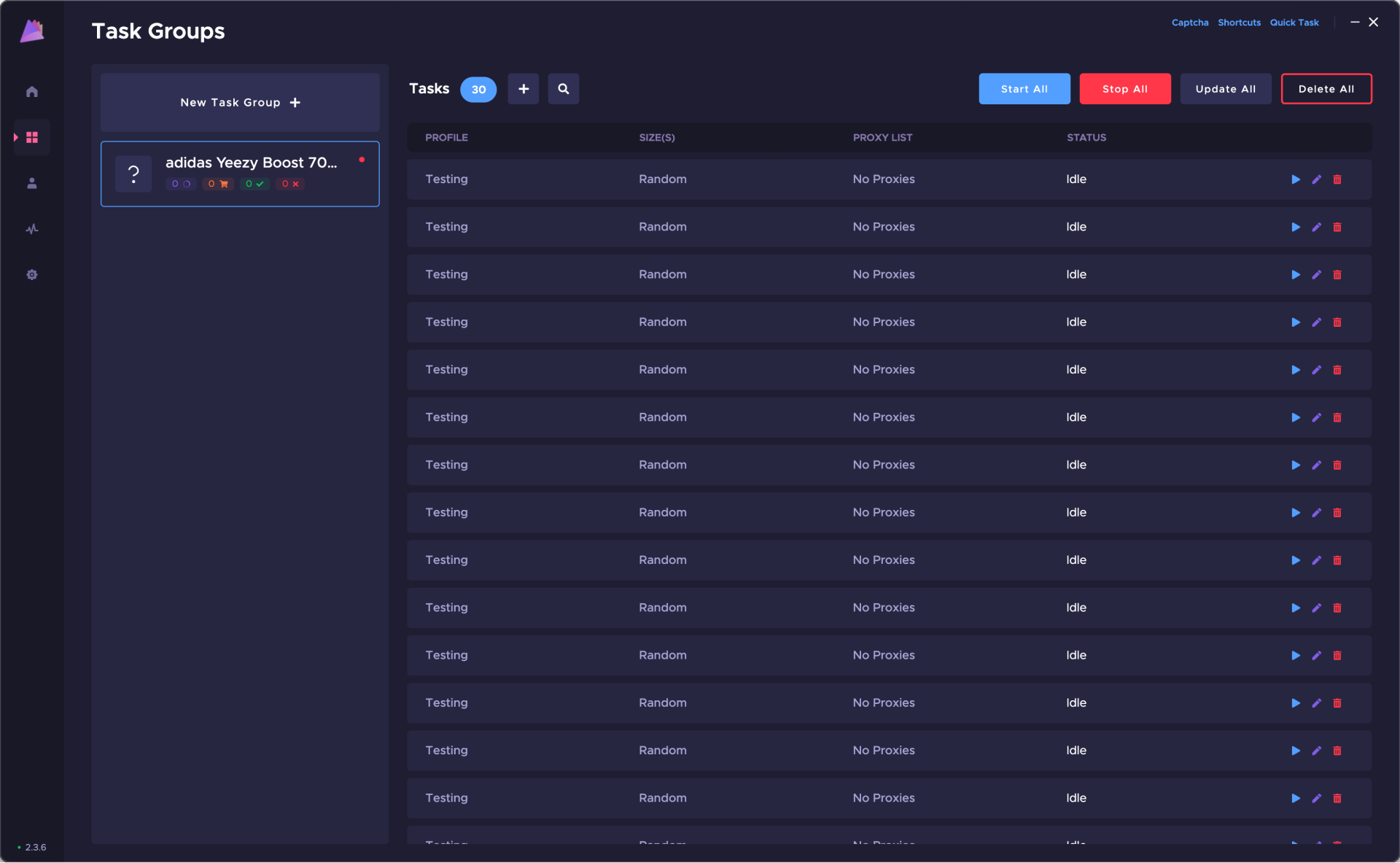The image size is (1400, 863).
Task: Click the Update All button
Action: coord(1225,89)
